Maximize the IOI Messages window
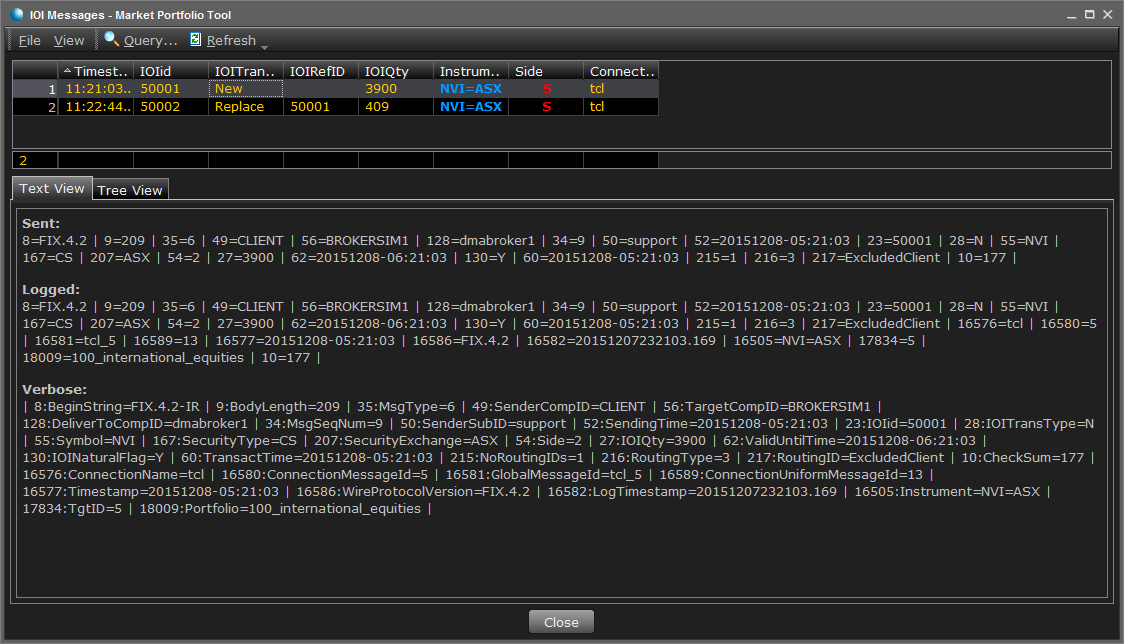This screenshot has width=1124, height=644. (1085, 13)
